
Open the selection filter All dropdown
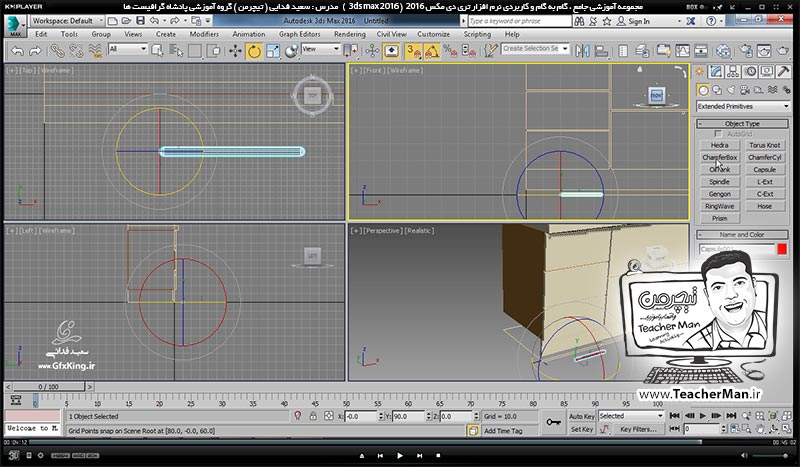tap(128, 49)
